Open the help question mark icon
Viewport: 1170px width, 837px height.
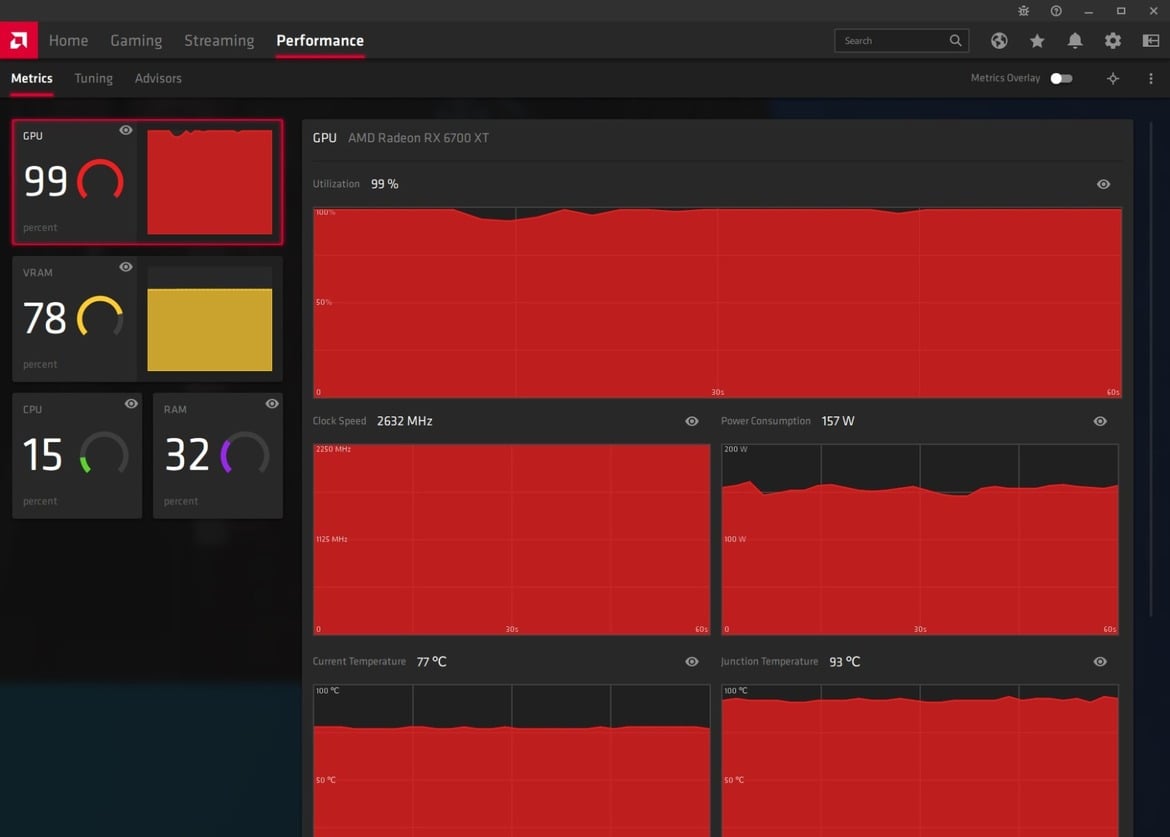pos(1056,11)
